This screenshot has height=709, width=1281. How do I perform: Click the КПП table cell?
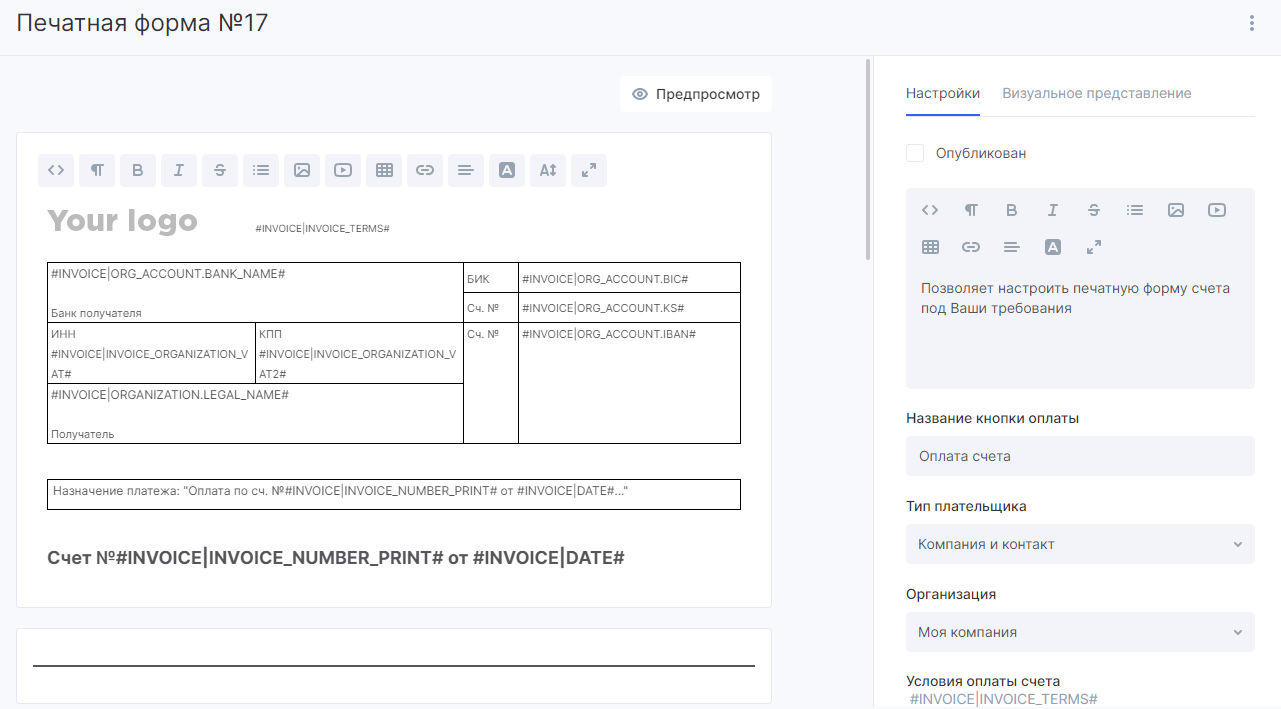359,353
